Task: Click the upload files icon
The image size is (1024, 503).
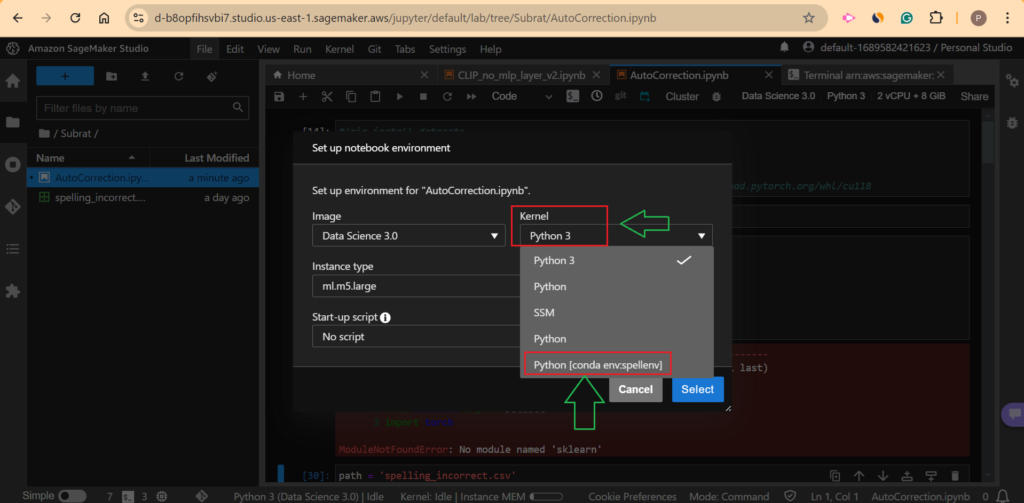Action: click(145, 76)
